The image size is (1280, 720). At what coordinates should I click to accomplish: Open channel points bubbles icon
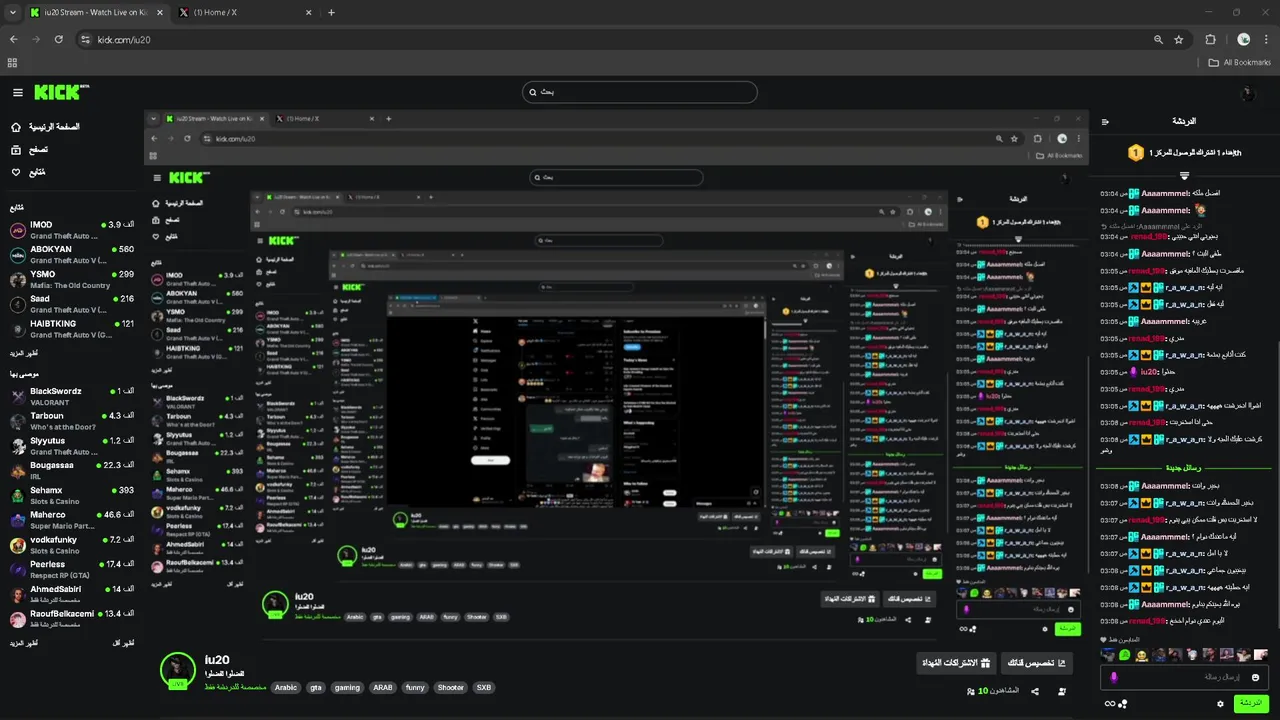coord(1123,704)
